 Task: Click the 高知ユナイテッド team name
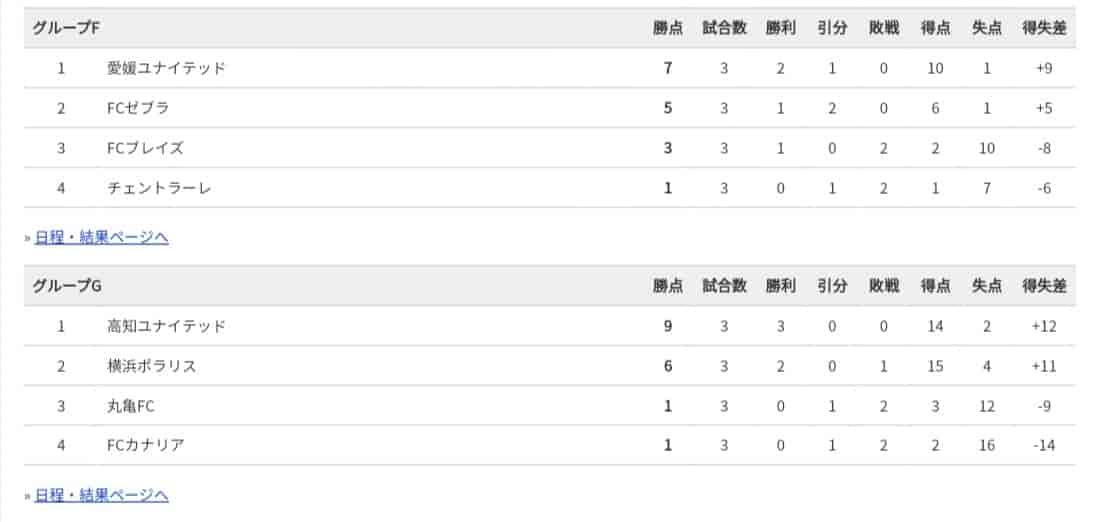[166, 326]
